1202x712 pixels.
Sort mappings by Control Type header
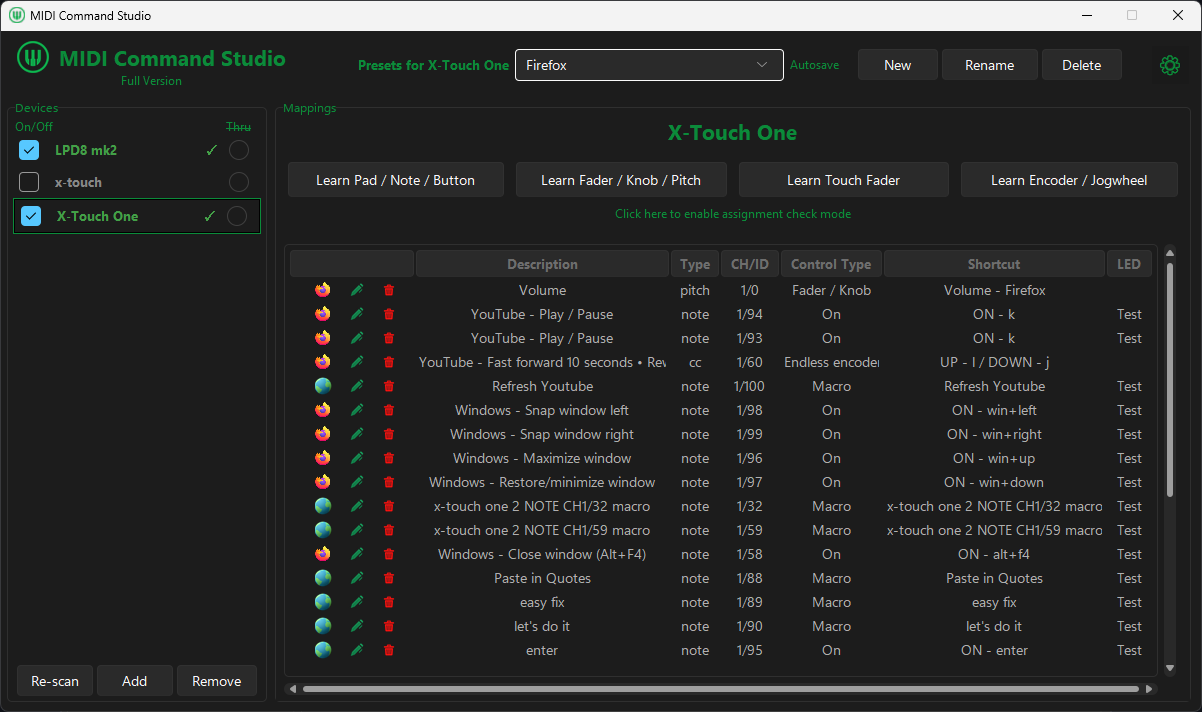(831, 264)
